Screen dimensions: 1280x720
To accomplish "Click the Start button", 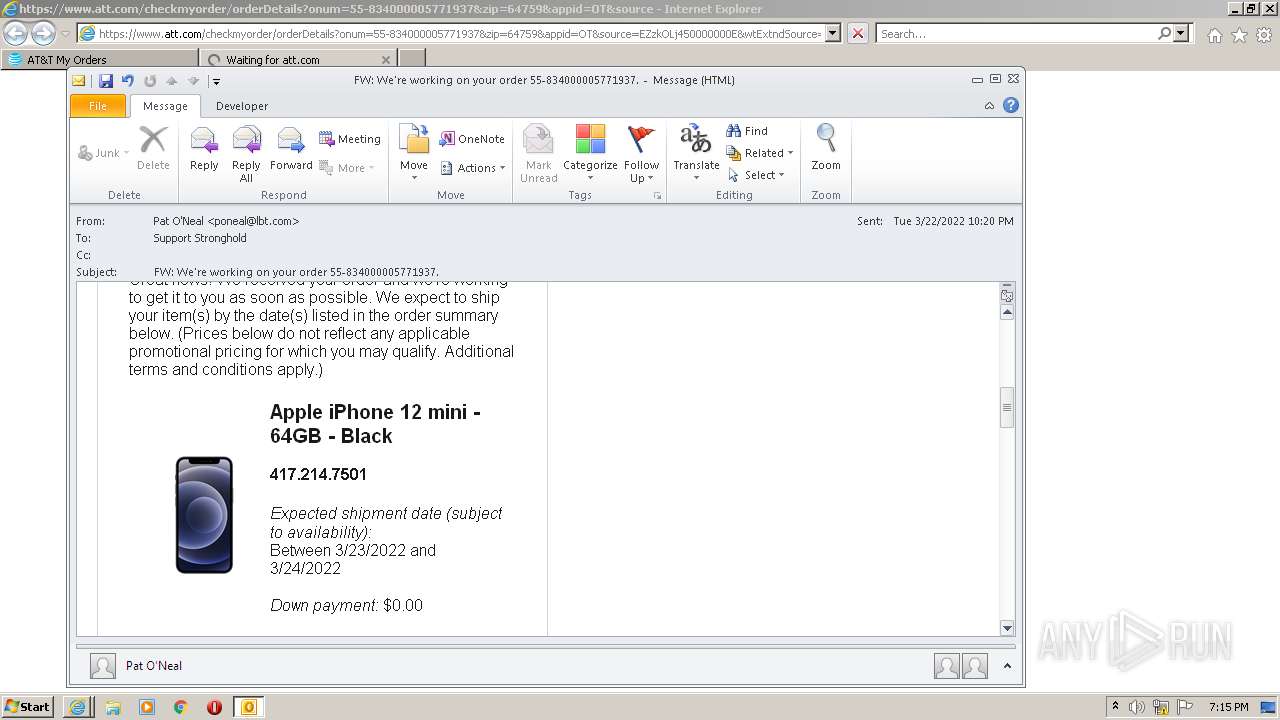I will 27,706.
